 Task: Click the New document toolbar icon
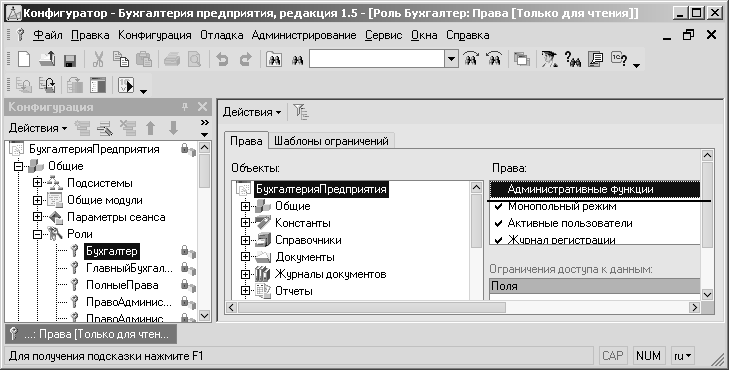24,59
